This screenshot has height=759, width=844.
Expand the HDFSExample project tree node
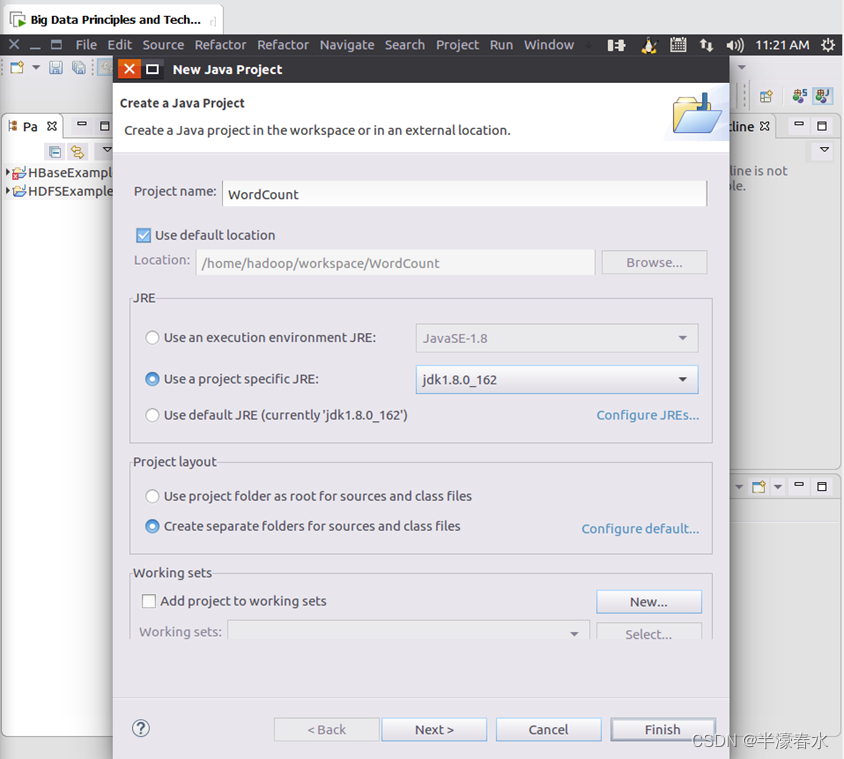[x=8, y=191]
